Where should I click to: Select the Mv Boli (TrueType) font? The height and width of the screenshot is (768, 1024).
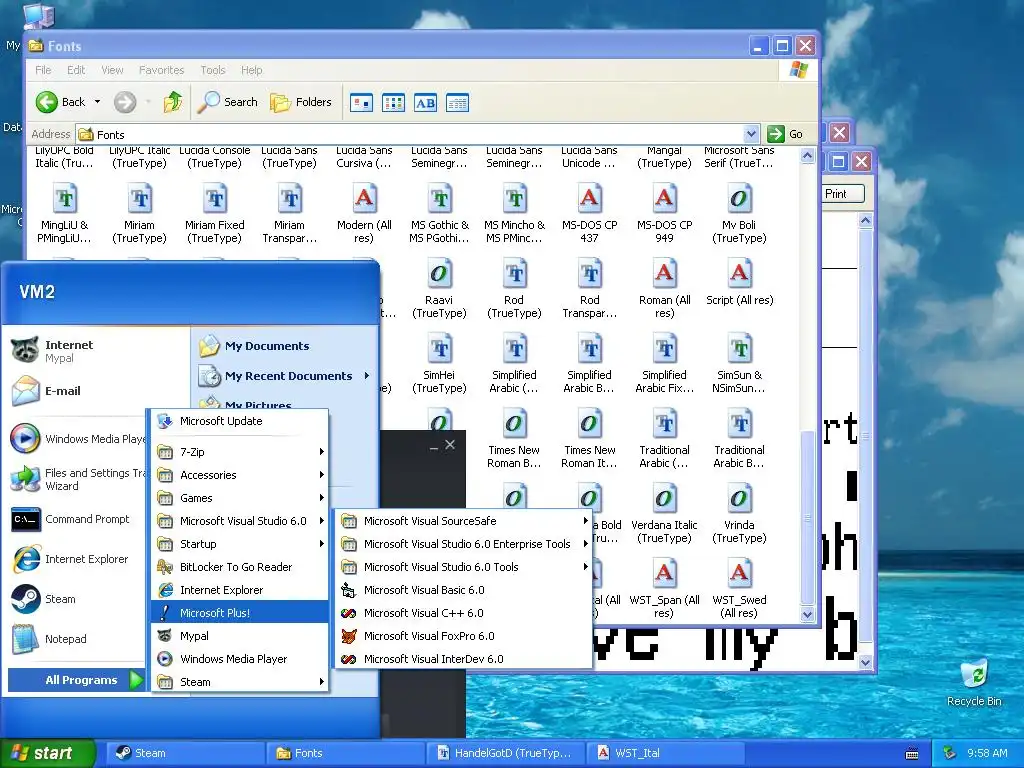point(739,213)
